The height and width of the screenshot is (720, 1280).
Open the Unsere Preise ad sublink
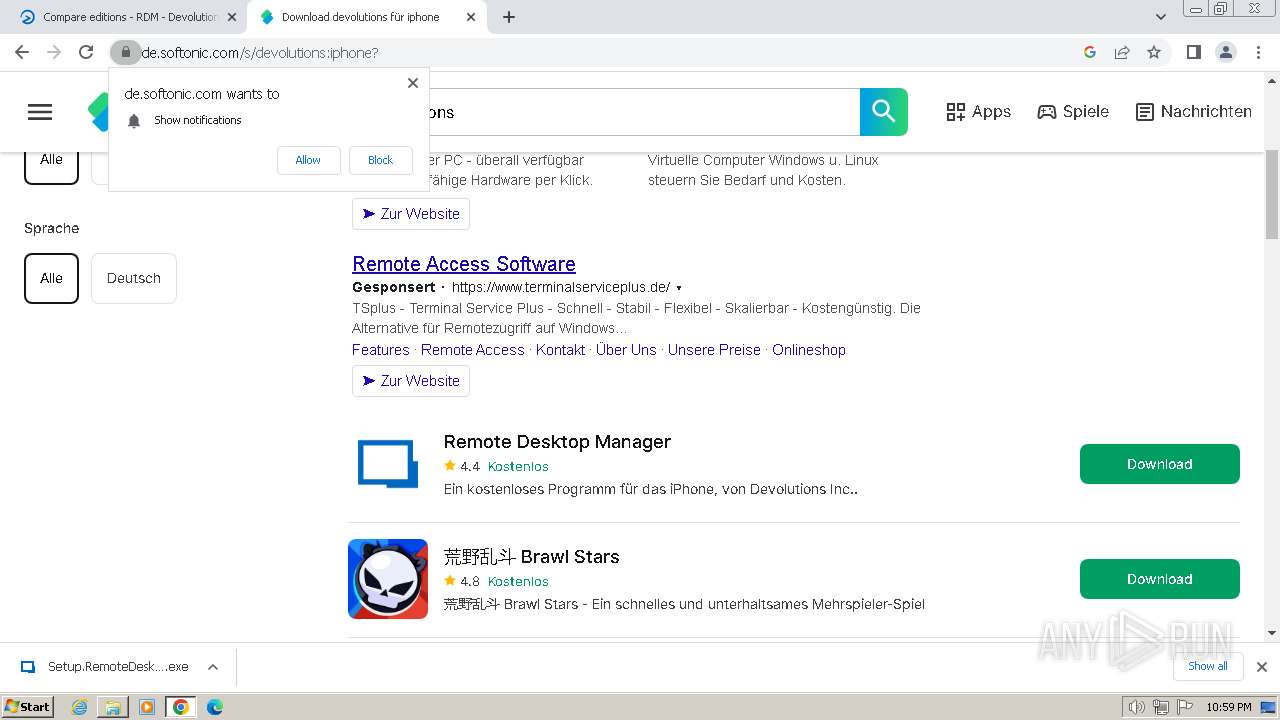(x=714, y=350)
